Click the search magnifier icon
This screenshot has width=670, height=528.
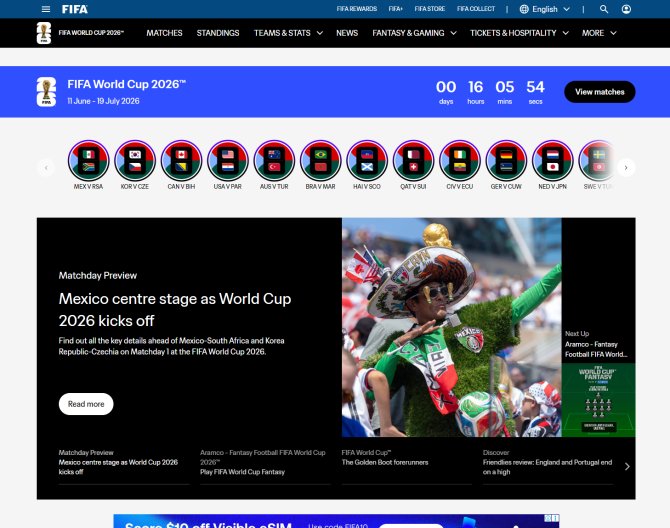pos(604,9)
